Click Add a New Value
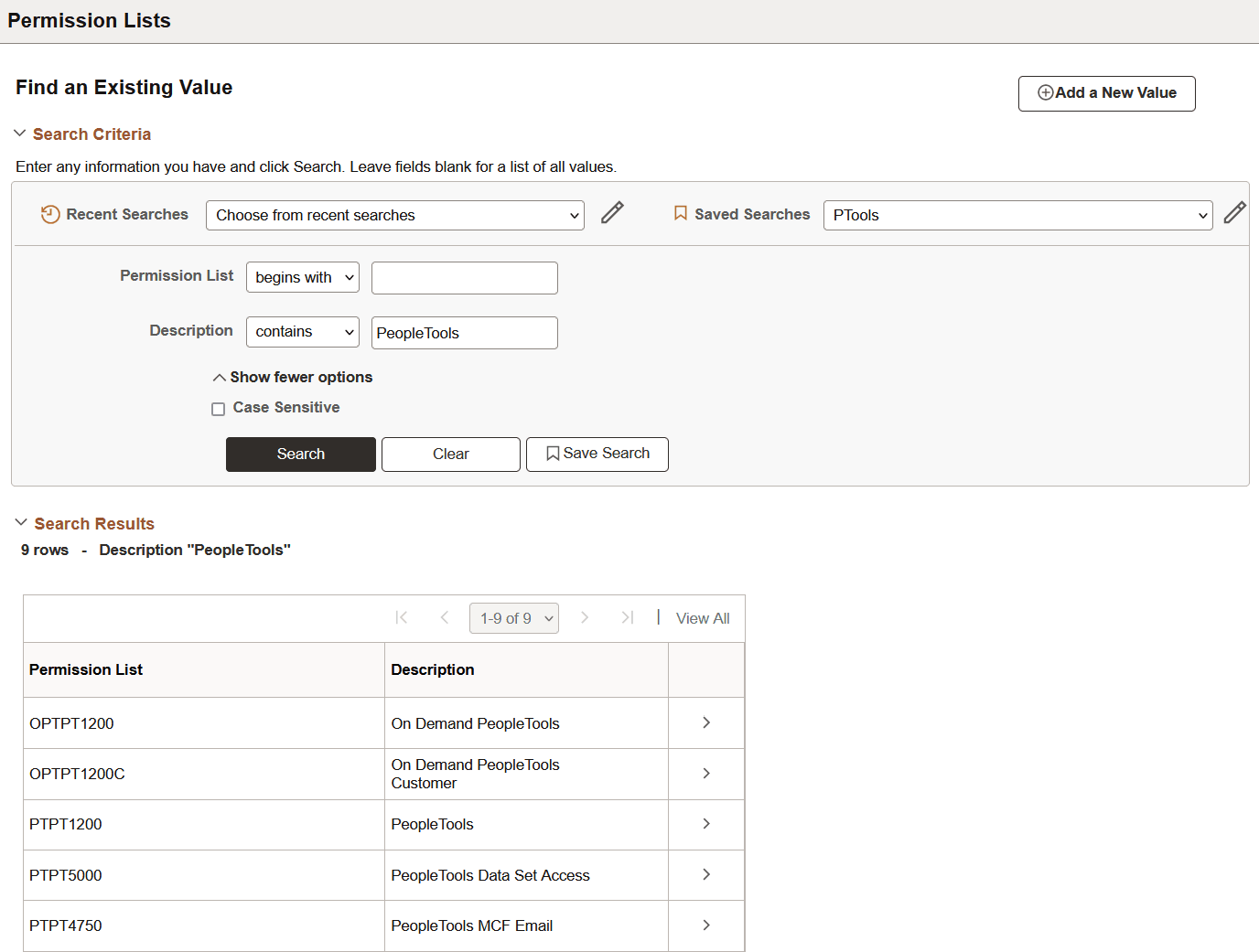This screenshot has width=1259, height=952. [x=1106, y=92]
